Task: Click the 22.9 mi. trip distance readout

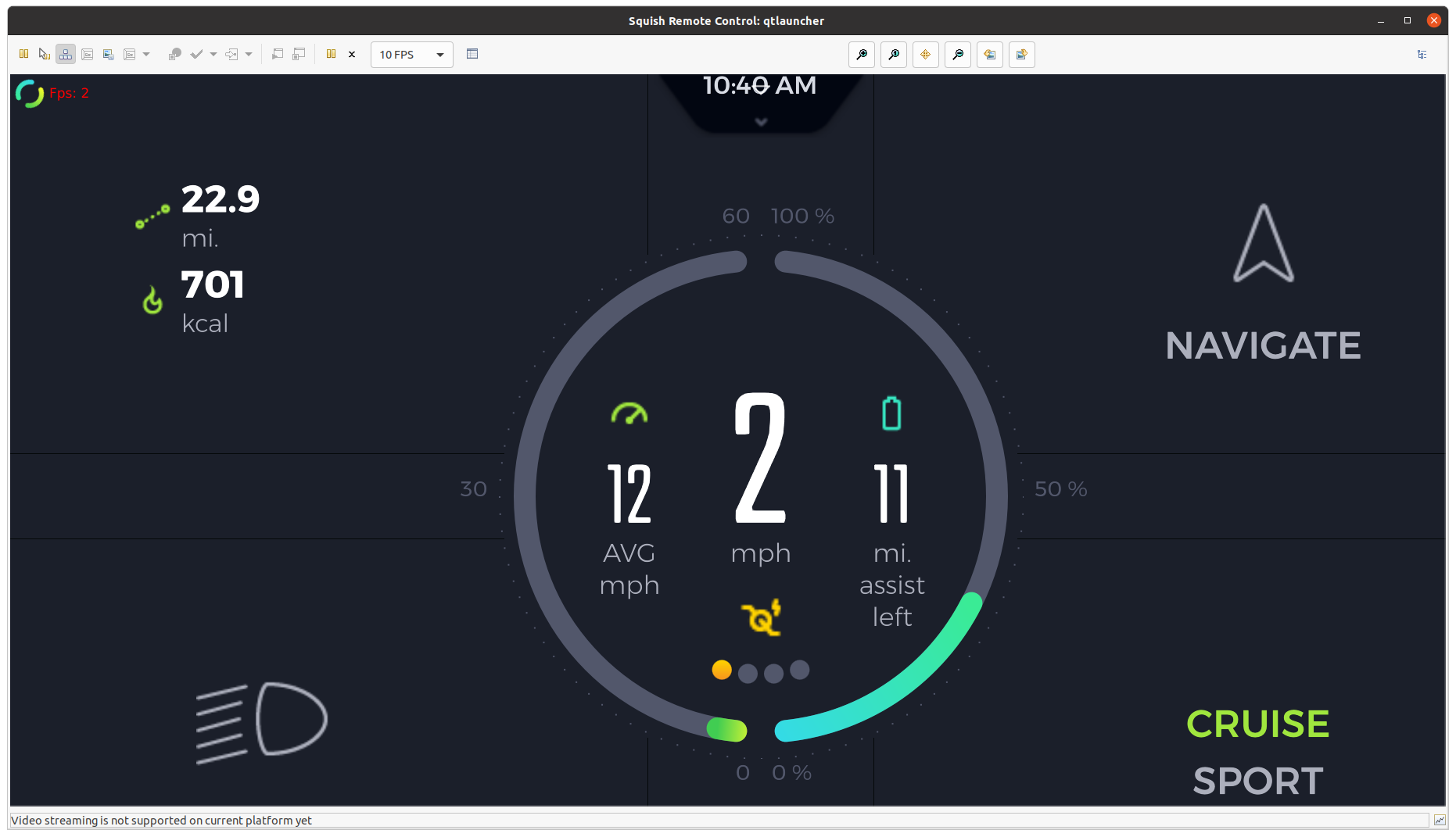Action: pyautogui.click(x=221, y=216)
